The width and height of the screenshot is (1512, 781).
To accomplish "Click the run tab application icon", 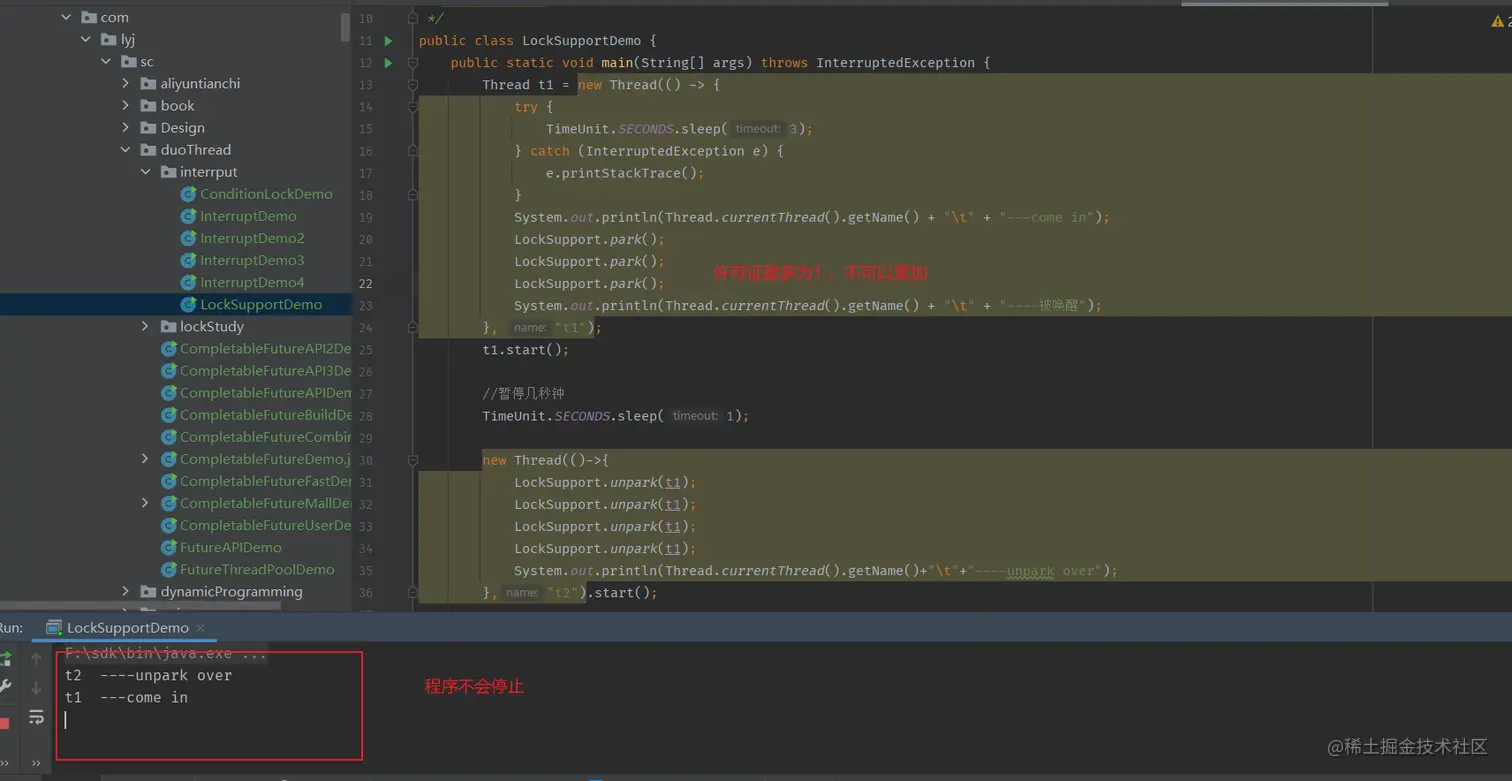I will click(x=54, y=628).
